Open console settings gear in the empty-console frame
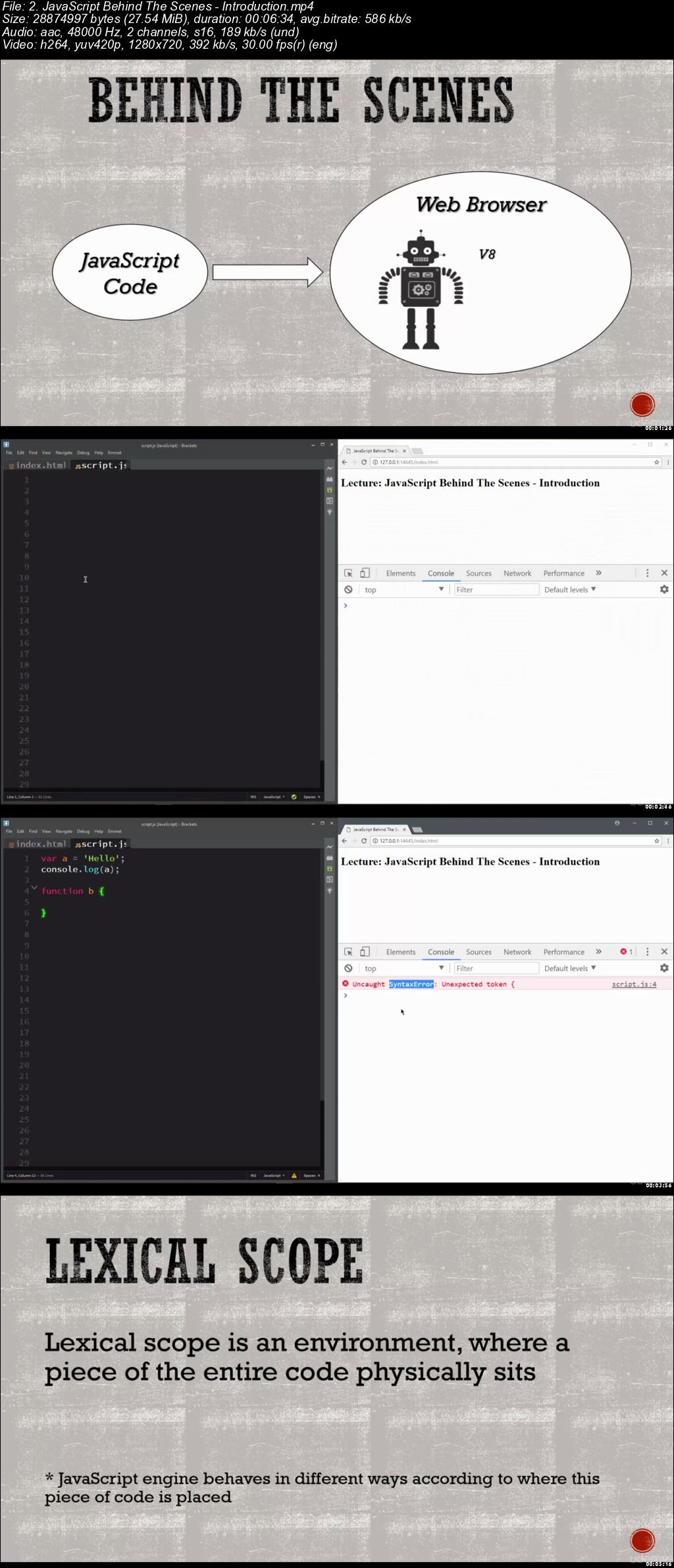 (x=664, y=589)
